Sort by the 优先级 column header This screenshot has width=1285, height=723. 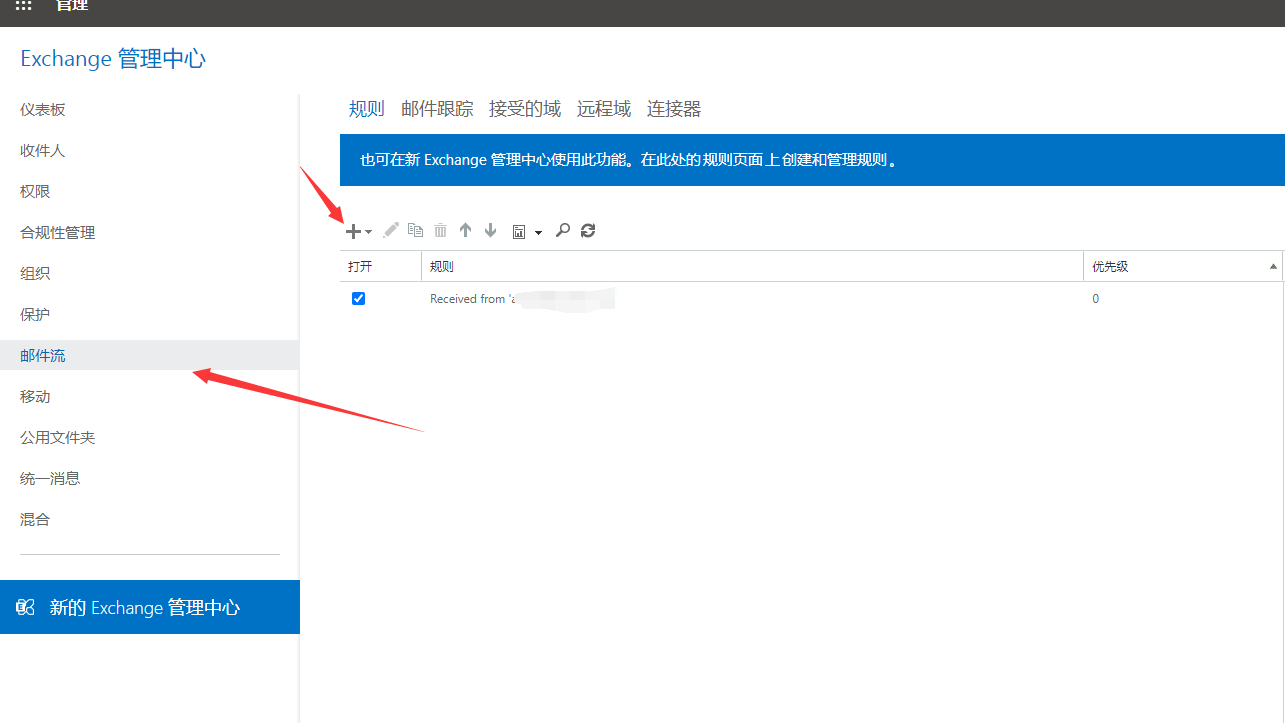pos(1183,266)
